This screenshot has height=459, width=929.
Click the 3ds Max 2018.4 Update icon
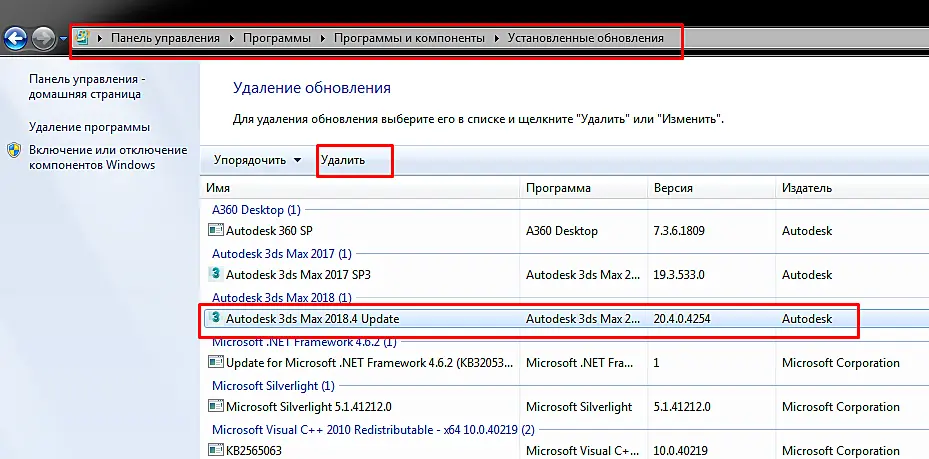(x=216, y=318)
